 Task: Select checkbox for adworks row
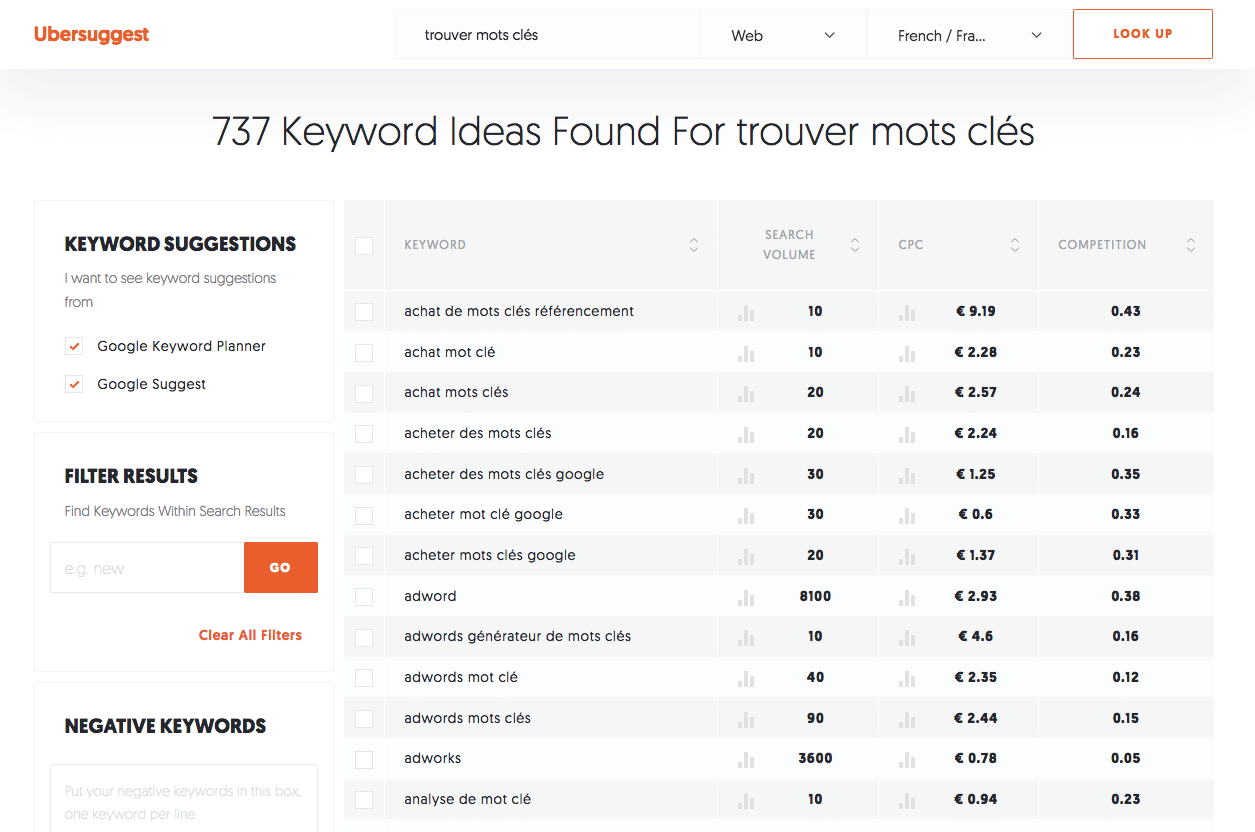364,759
